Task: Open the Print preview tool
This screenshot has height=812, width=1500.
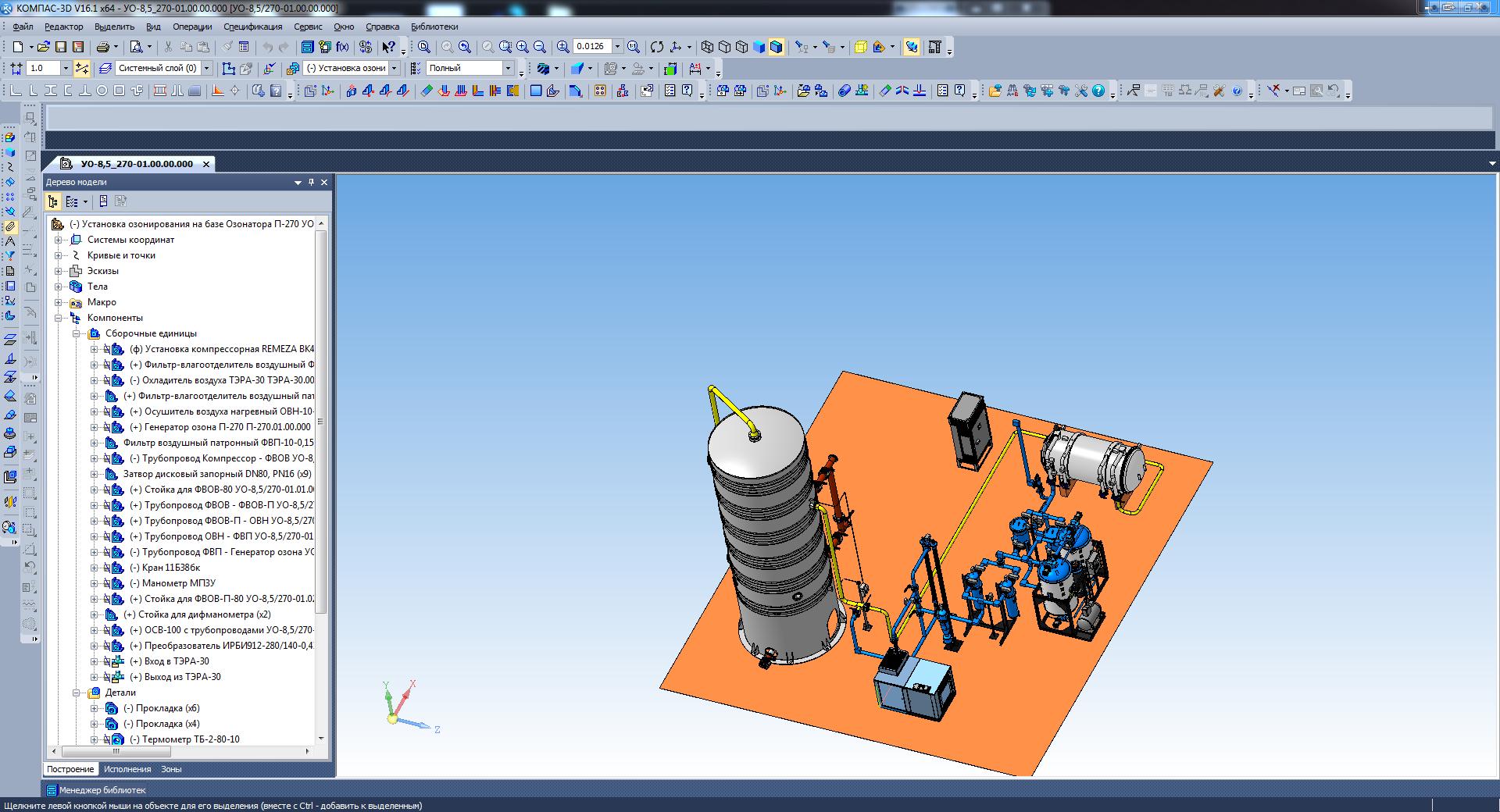Action: [136, 47]
